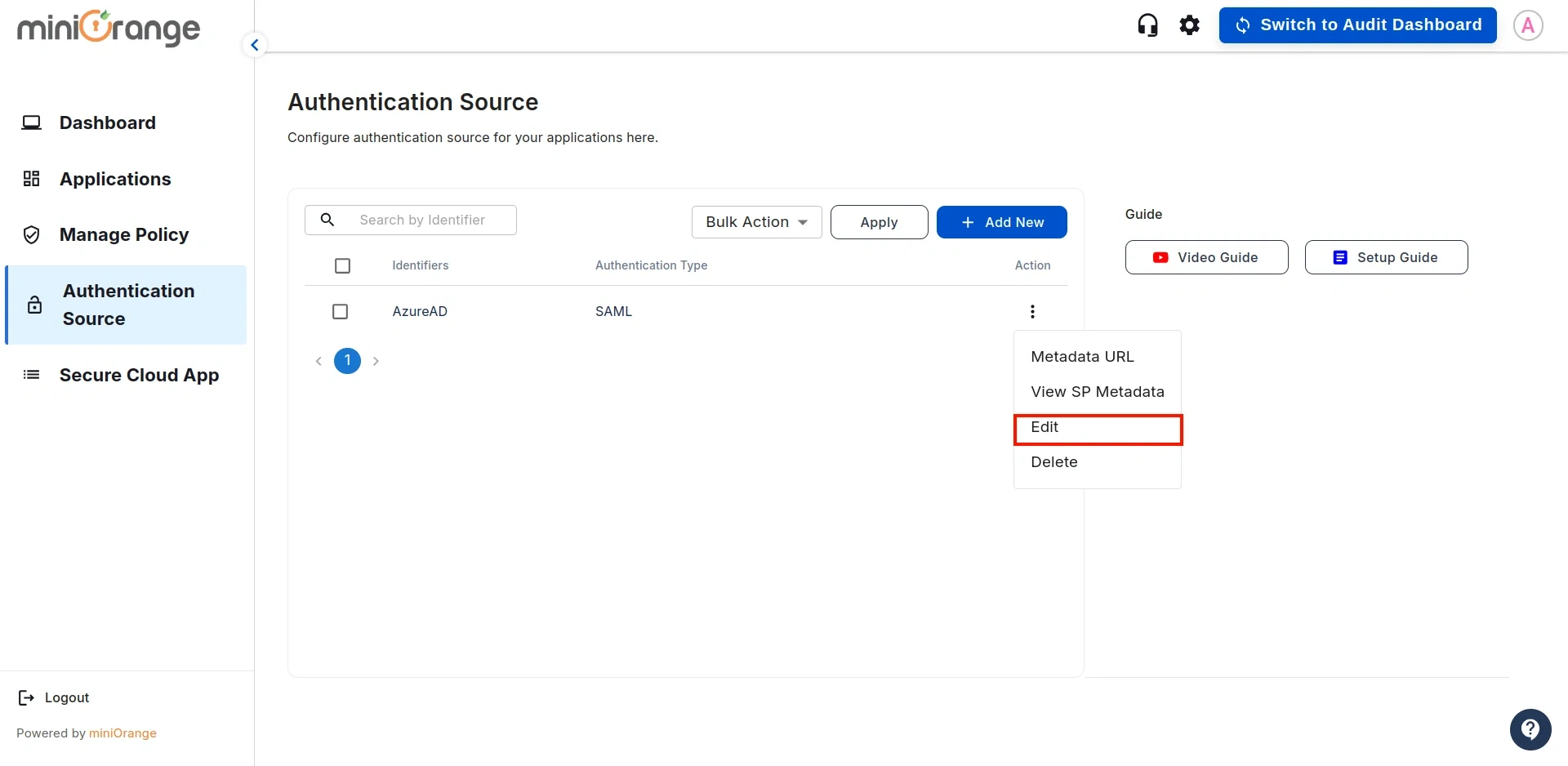
Task: Click the Add New button
Action: tap(1001, 222)
